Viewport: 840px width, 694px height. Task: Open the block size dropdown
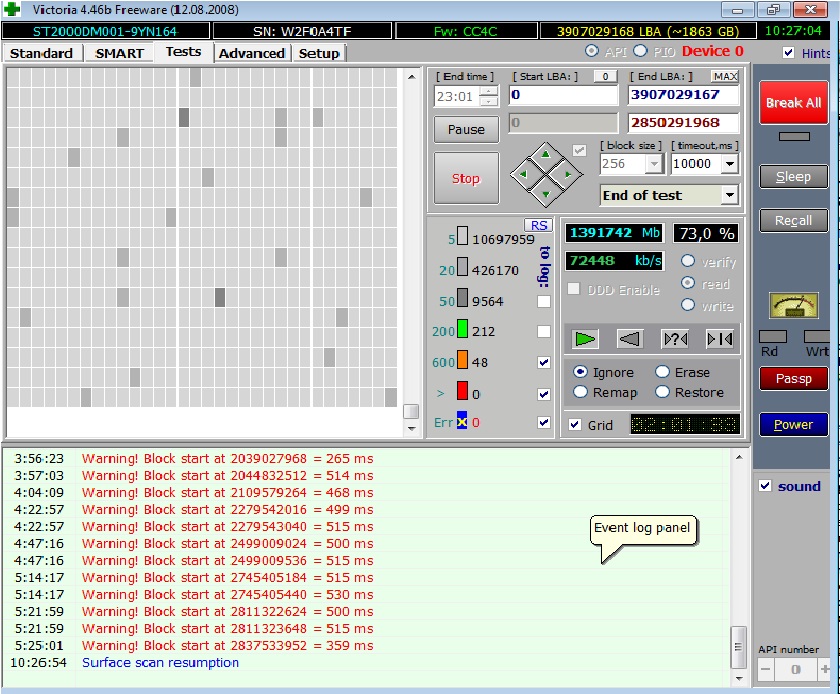point(654,163)
